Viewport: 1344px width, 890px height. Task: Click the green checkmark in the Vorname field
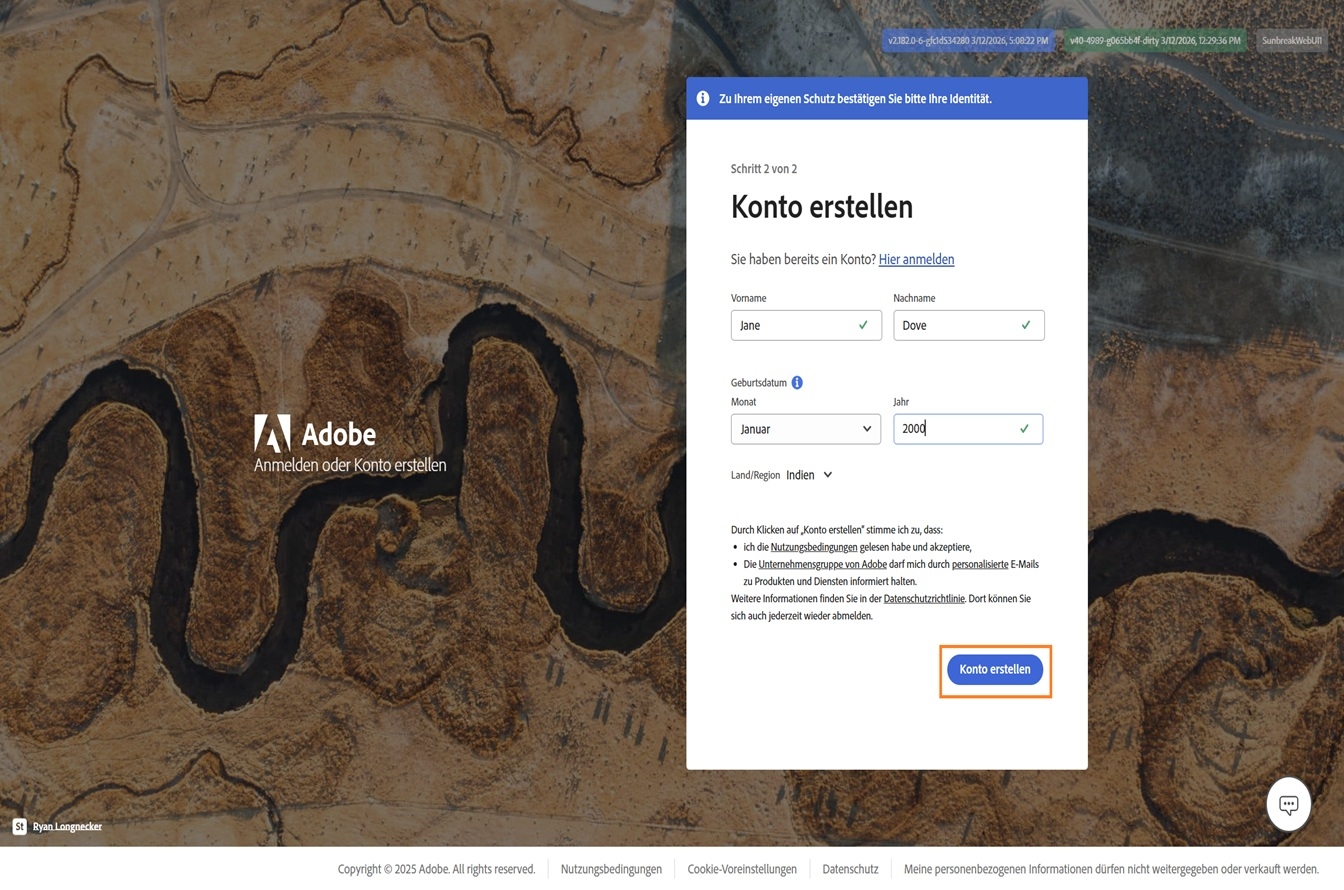click(x=862, y=325)
